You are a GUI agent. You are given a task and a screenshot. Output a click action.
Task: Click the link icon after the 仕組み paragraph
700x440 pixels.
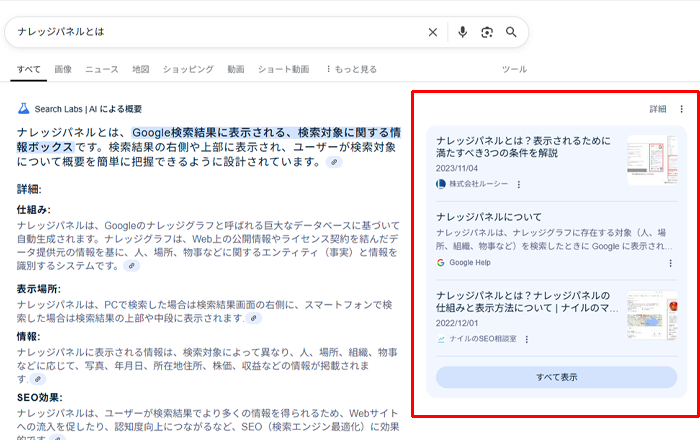coord(132,266)
